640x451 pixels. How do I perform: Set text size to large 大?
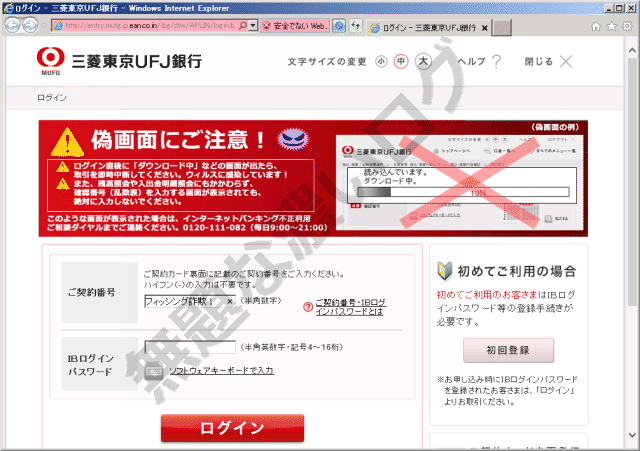click(423, 62)
